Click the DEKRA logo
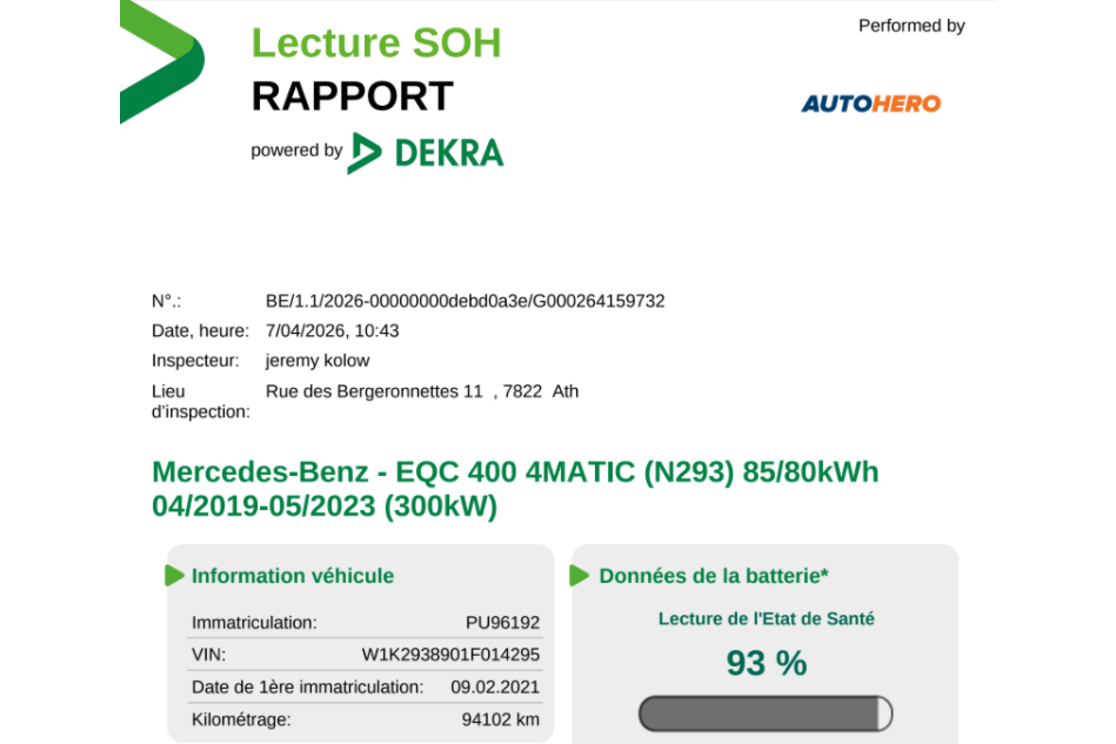The image size is (1116, 744). click(x=426, y=153)
